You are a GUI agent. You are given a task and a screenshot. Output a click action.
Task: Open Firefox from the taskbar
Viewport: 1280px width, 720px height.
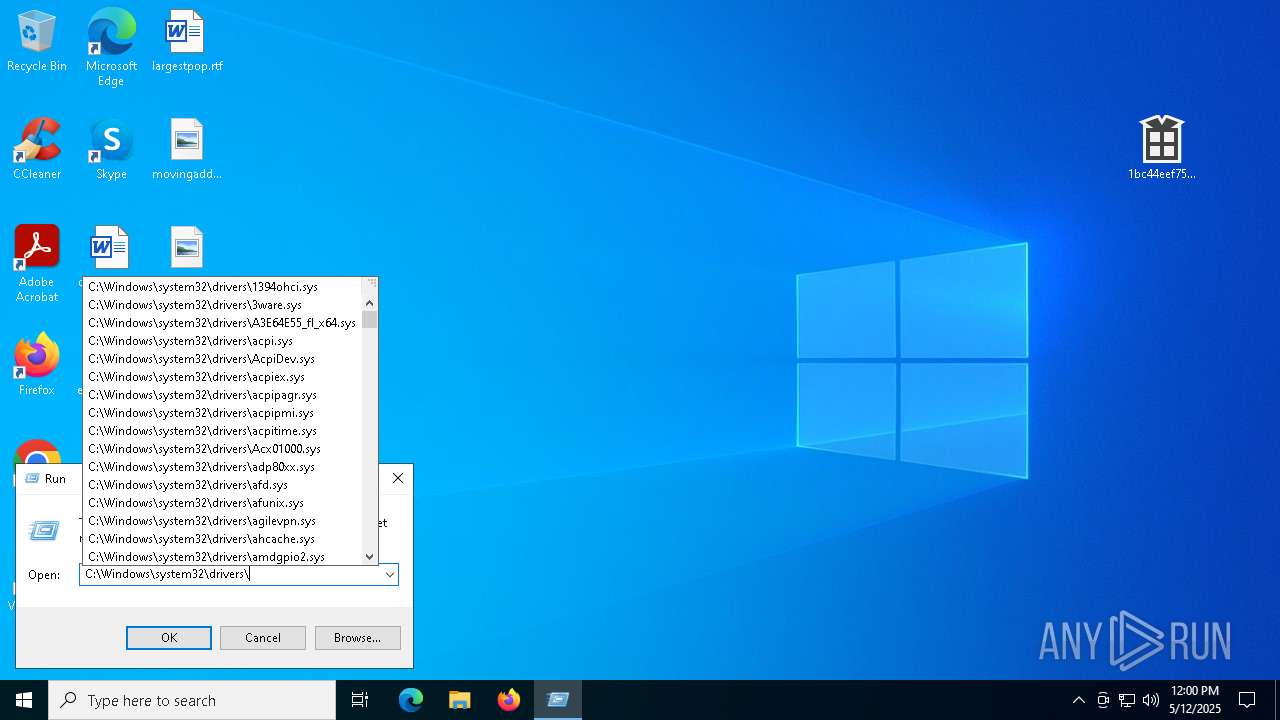pos(509,700)
